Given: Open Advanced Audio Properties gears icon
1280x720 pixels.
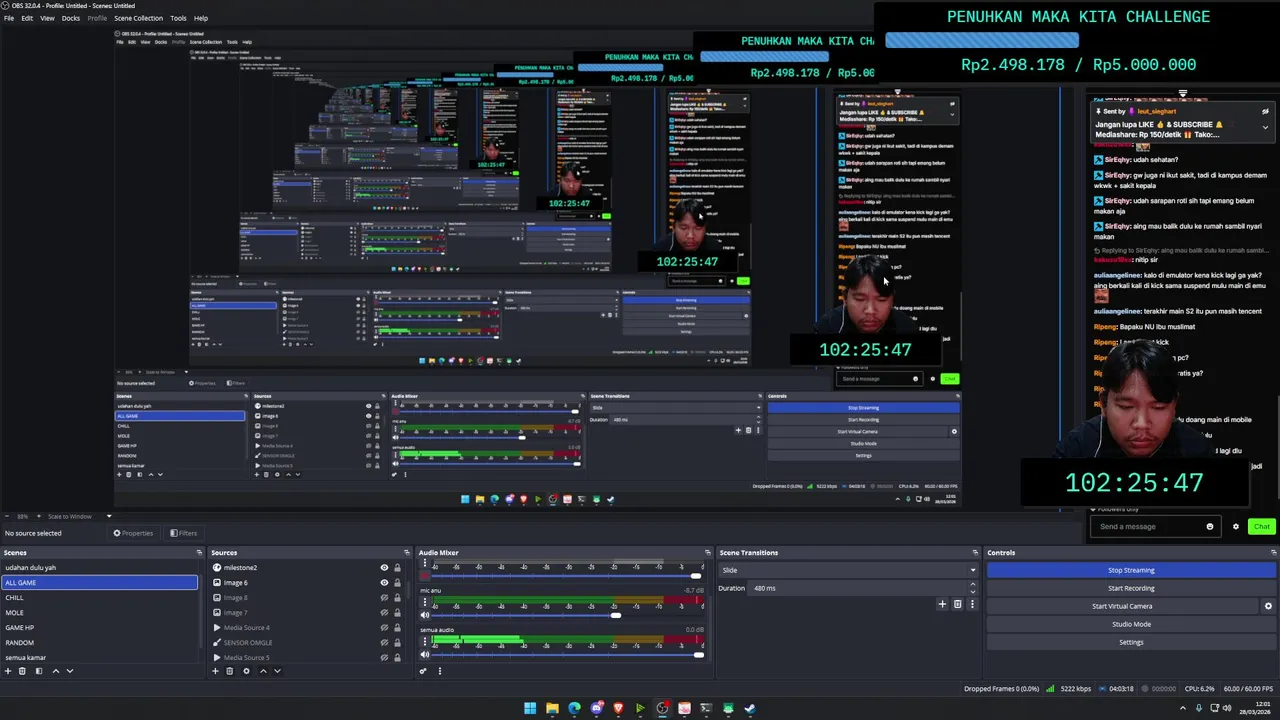Looking at the screenshot, I should point(423,671).
